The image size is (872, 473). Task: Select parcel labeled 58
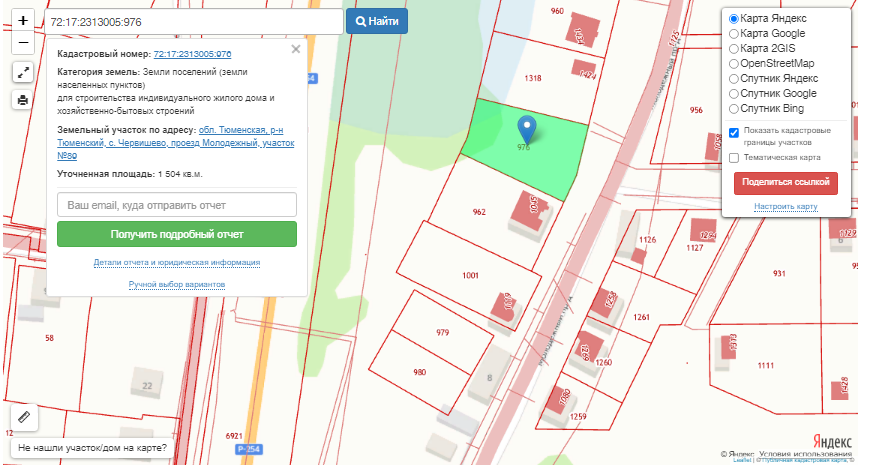coord(49,337)
